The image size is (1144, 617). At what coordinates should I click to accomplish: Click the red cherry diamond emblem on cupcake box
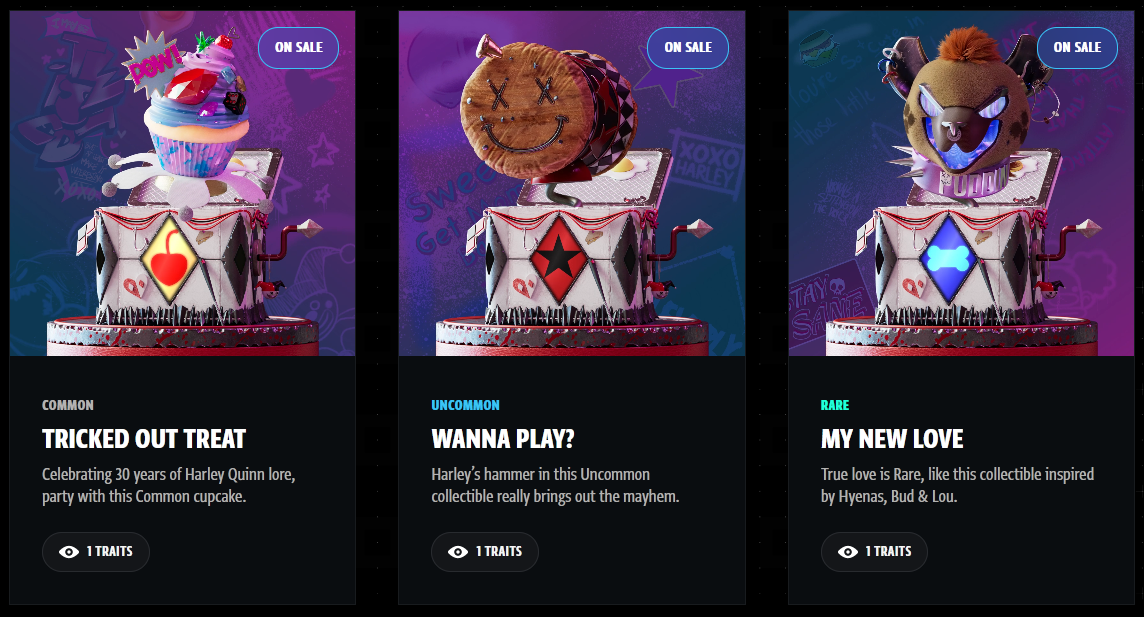169,259
